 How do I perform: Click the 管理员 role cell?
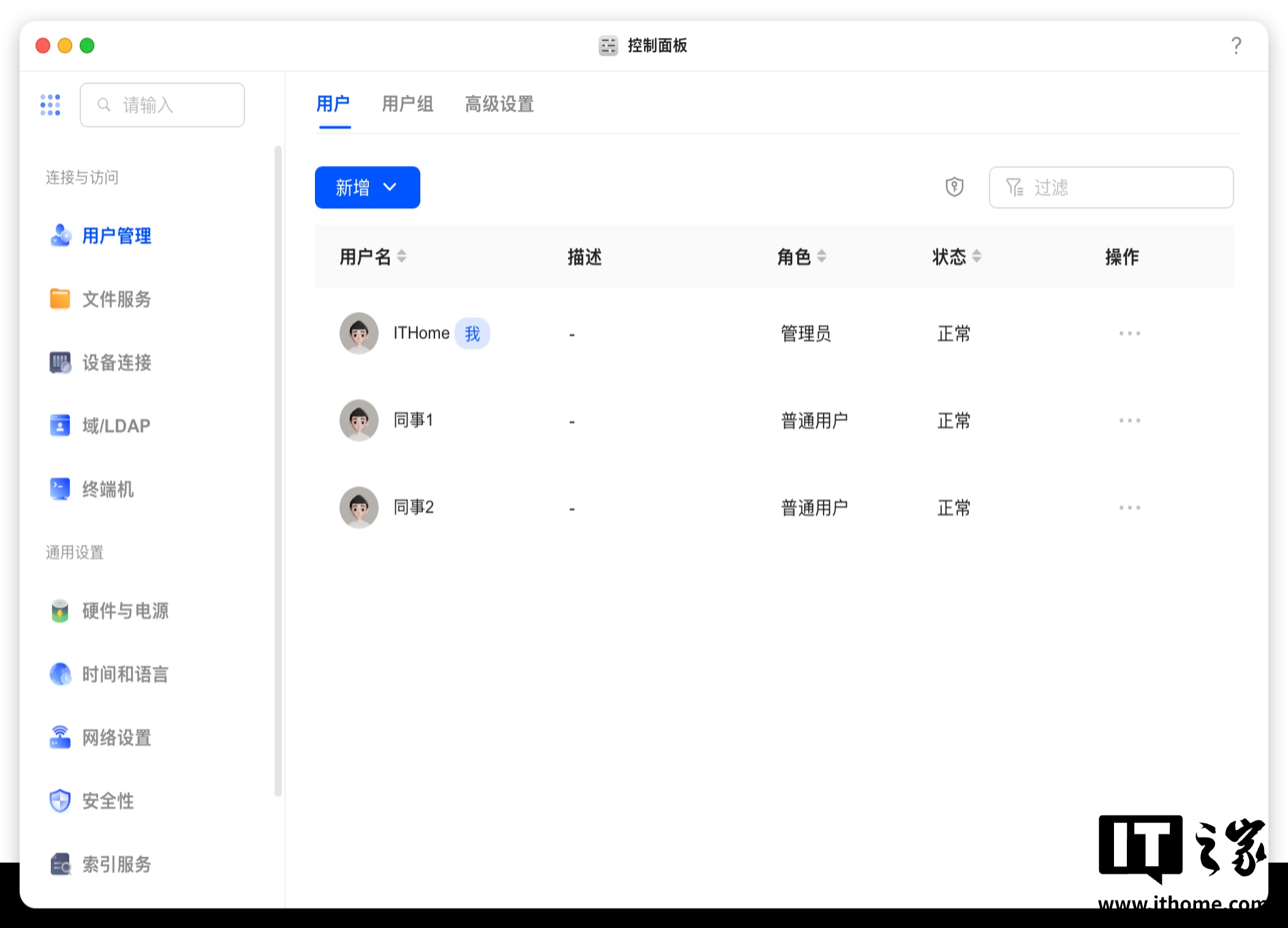tap(806, 334)
